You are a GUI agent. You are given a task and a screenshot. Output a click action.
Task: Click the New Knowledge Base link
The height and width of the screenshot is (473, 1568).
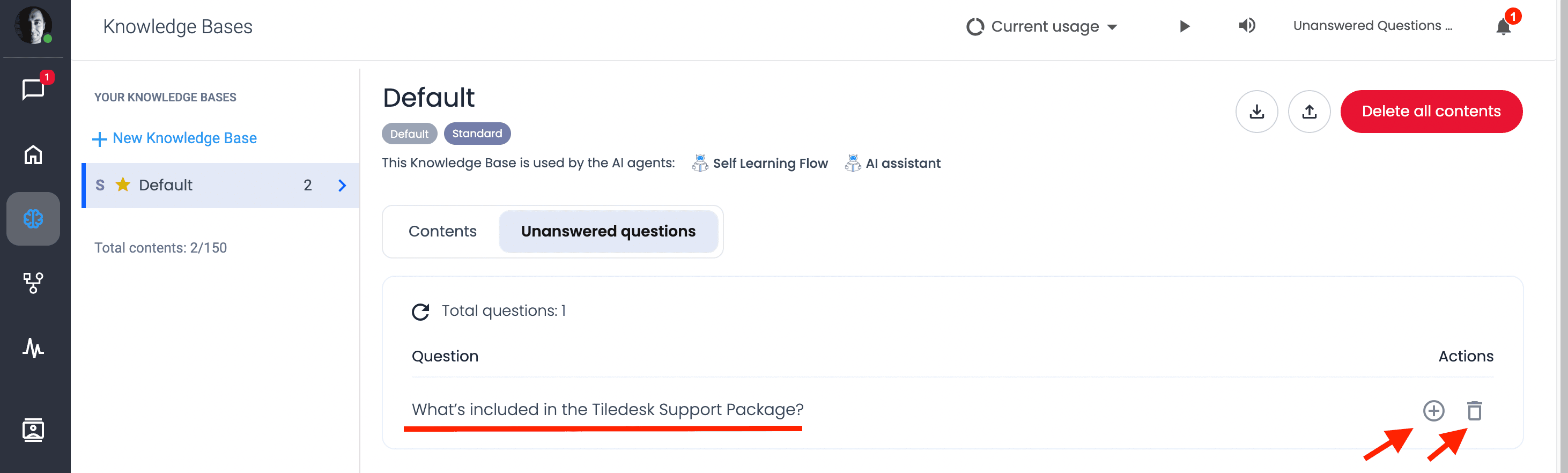click(x=175, y=138)
